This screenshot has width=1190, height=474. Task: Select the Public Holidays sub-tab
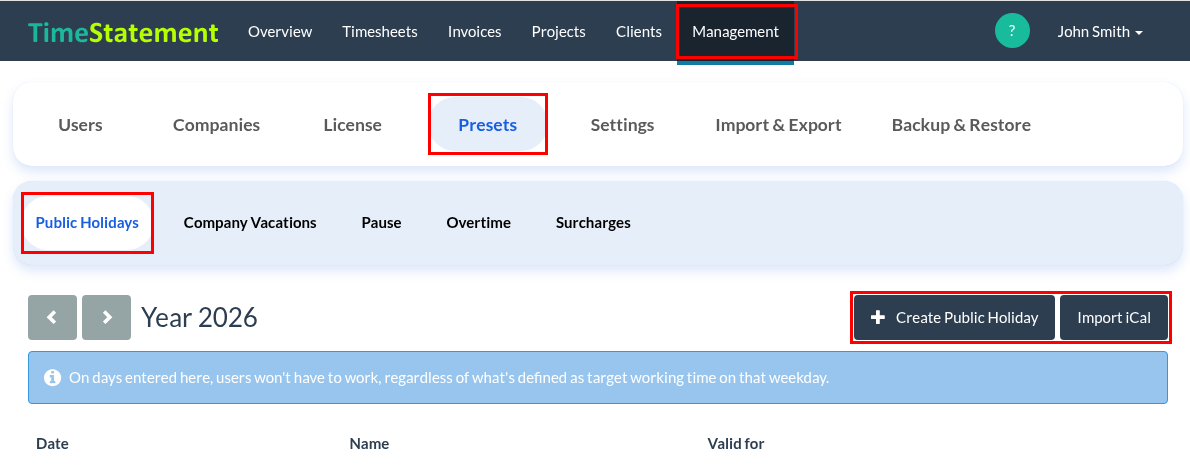tap(87, 223)
